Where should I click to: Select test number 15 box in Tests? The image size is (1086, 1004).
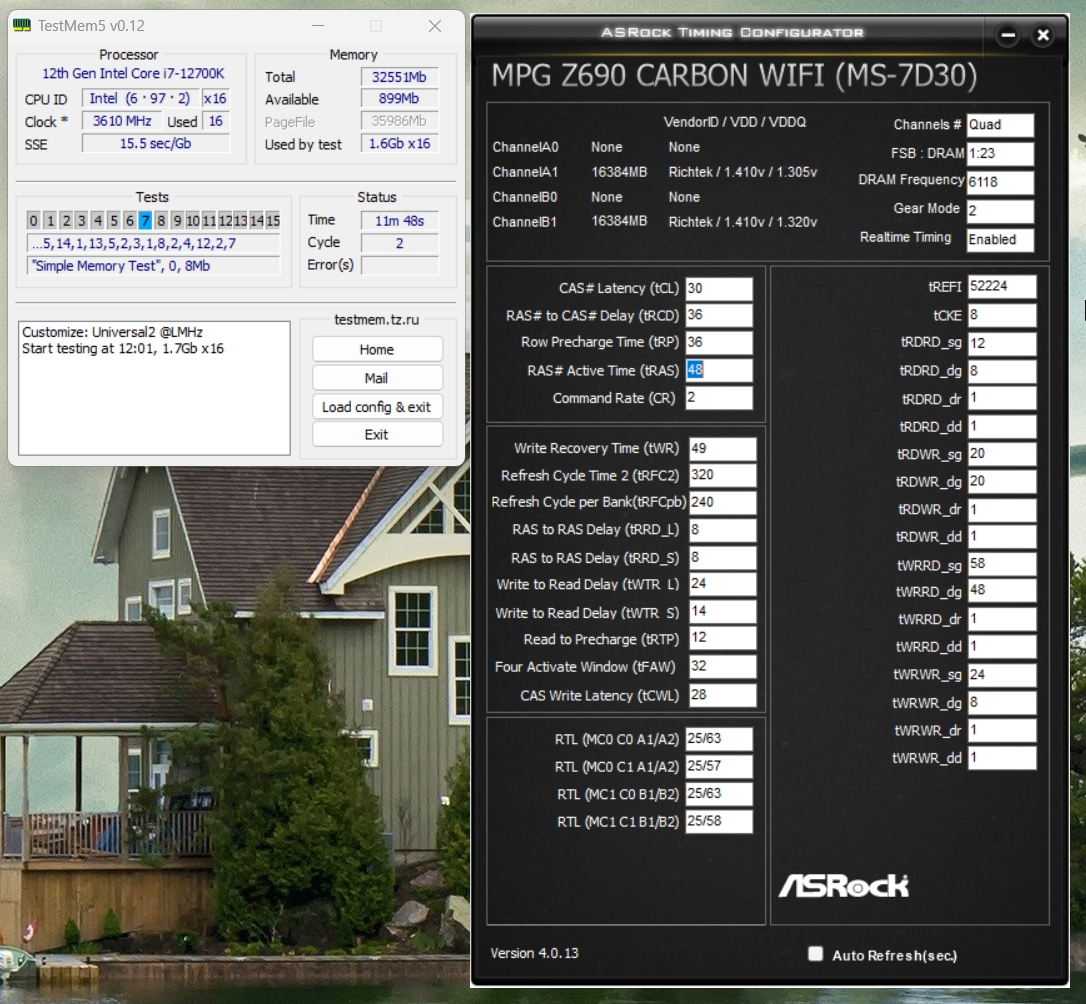click(x=273, y=221)
